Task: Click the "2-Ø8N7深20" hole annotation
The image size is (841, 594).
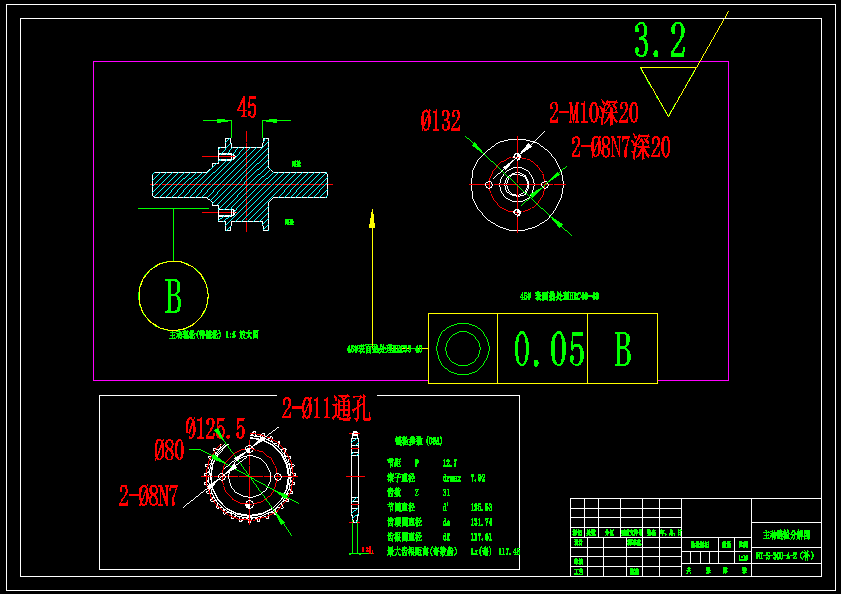Action: point(621,147)
